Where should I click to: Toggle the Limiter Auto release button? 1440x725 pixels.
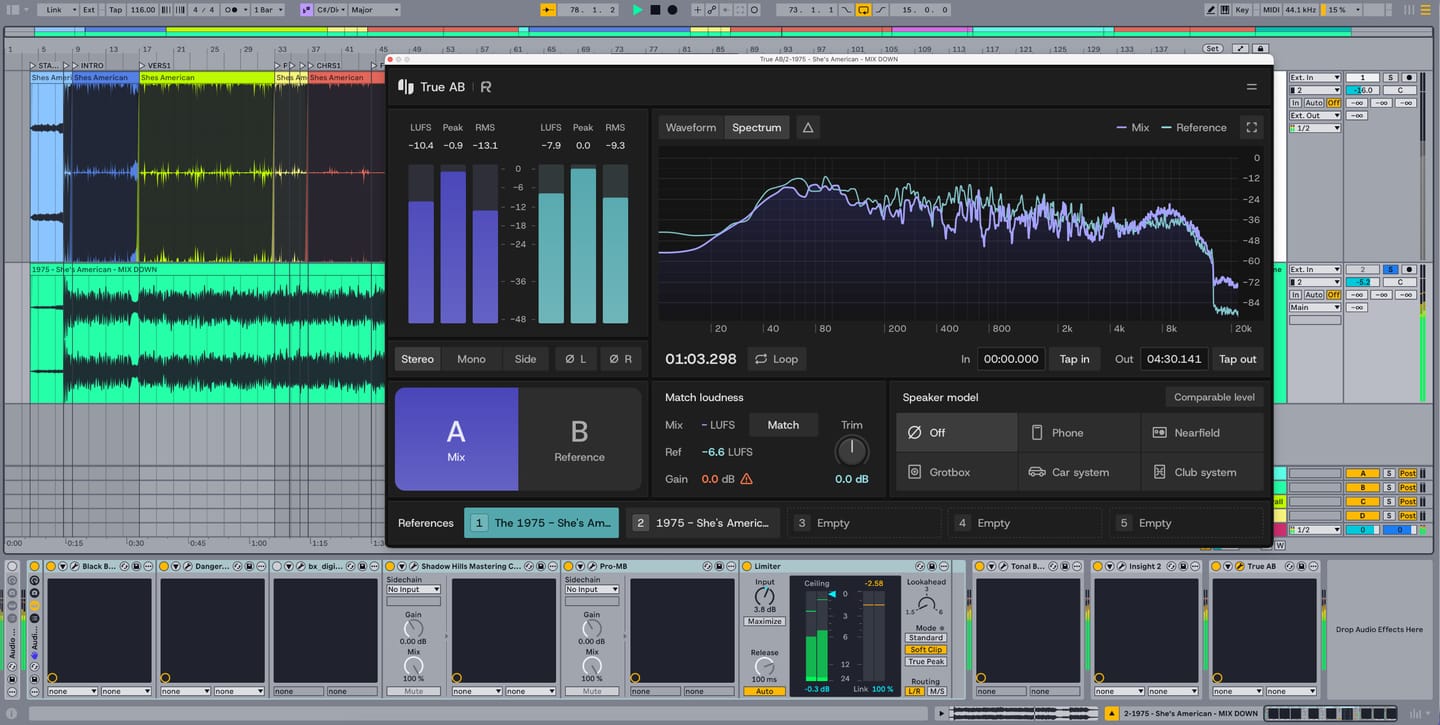(x=764, y=691)
